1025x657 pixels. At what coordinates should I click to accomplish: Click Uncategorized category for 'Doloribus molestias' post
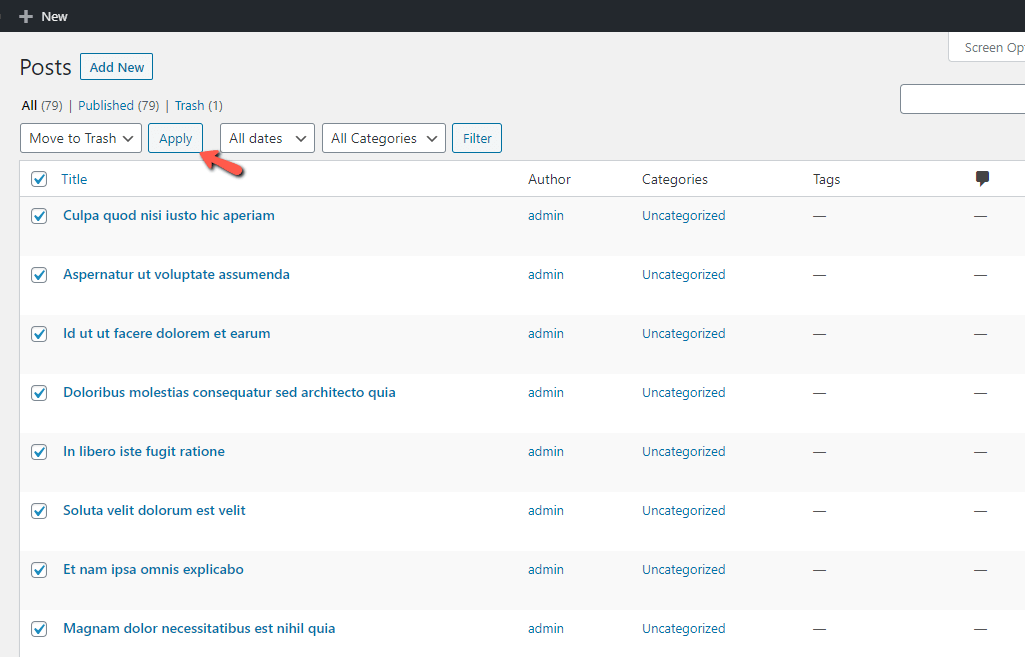coord(684,392)
